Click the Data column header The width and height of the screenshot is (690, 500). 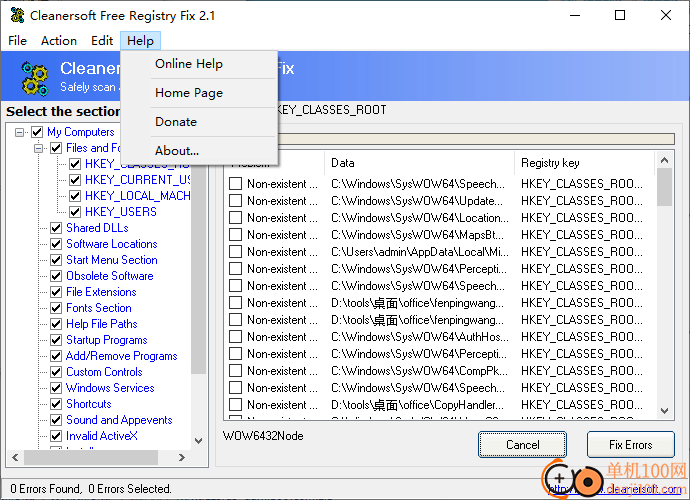(419, 163)
